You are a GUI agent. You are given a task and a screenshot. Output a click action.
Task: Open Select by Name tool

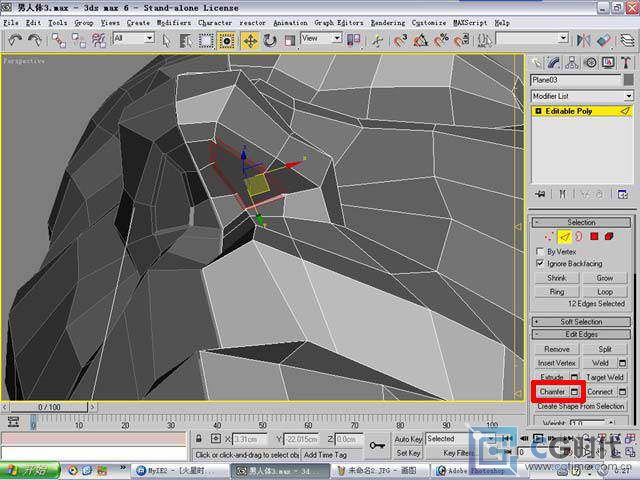click(186, 40)
